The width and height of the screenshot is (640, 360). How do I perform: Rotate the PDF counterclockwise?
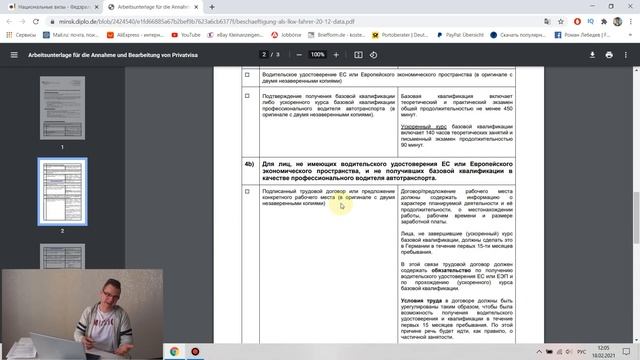373,55
